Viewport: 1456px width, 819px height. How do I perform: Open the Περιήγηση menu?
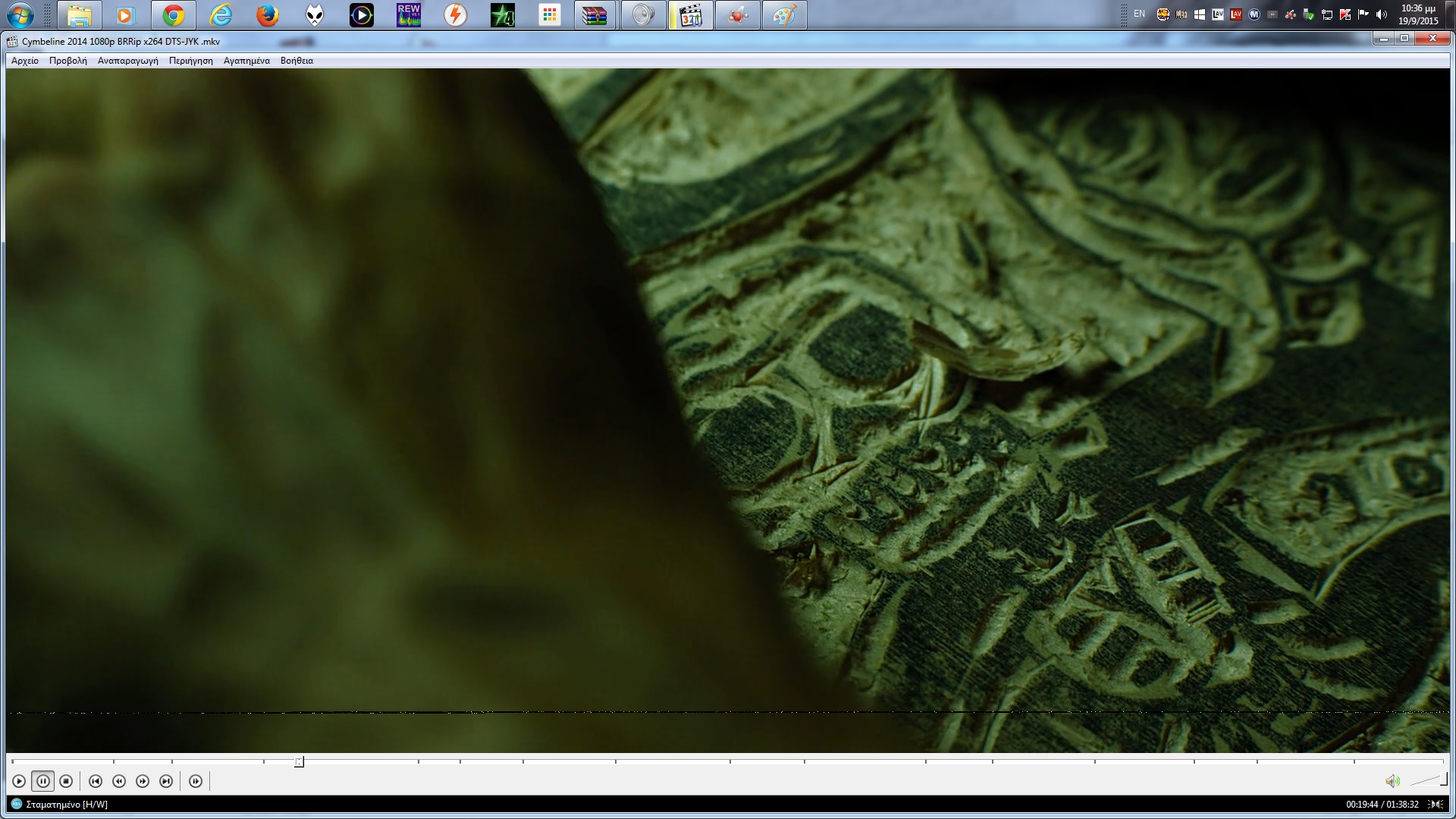(x=191, y=61)
